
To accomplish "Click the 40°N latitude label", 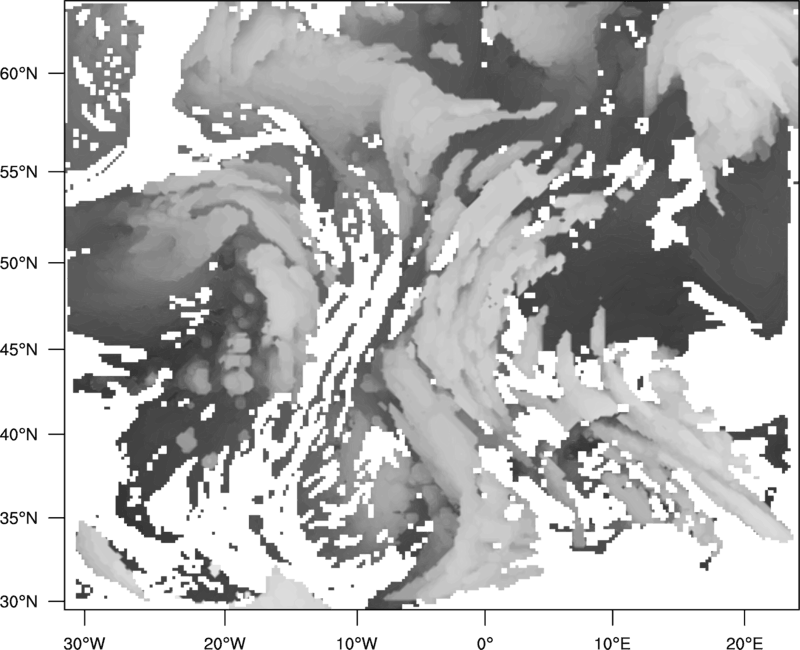I will (x=19, y=434).
